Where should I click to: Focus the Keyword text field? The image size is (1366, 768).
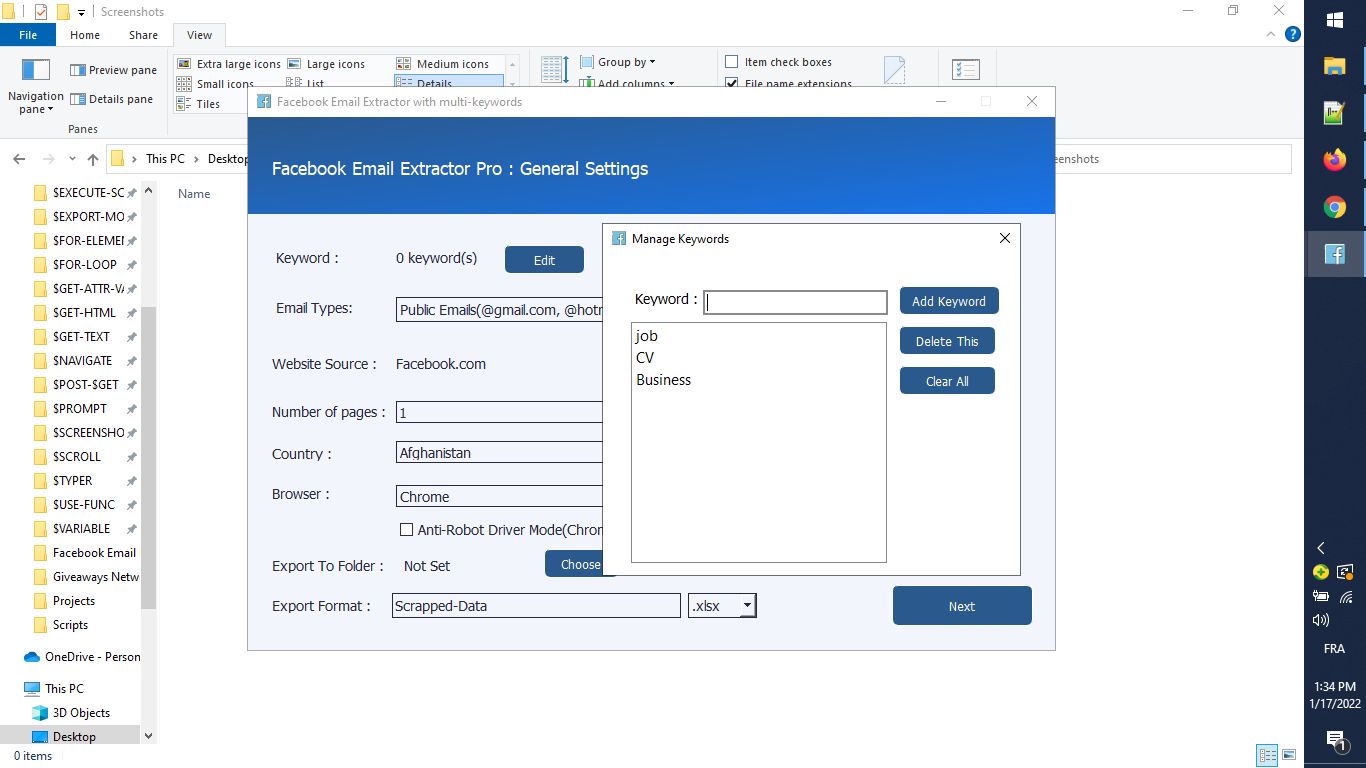[795, 302]
